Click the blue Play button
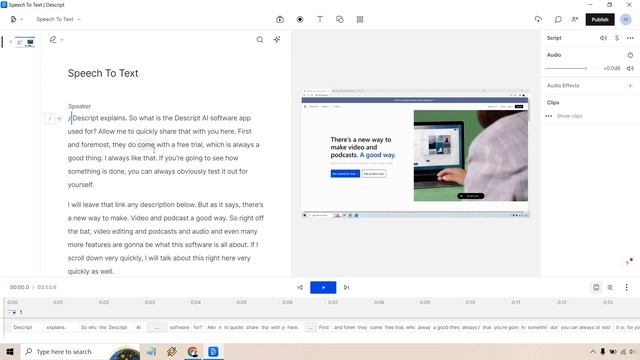 click(323, 287)
